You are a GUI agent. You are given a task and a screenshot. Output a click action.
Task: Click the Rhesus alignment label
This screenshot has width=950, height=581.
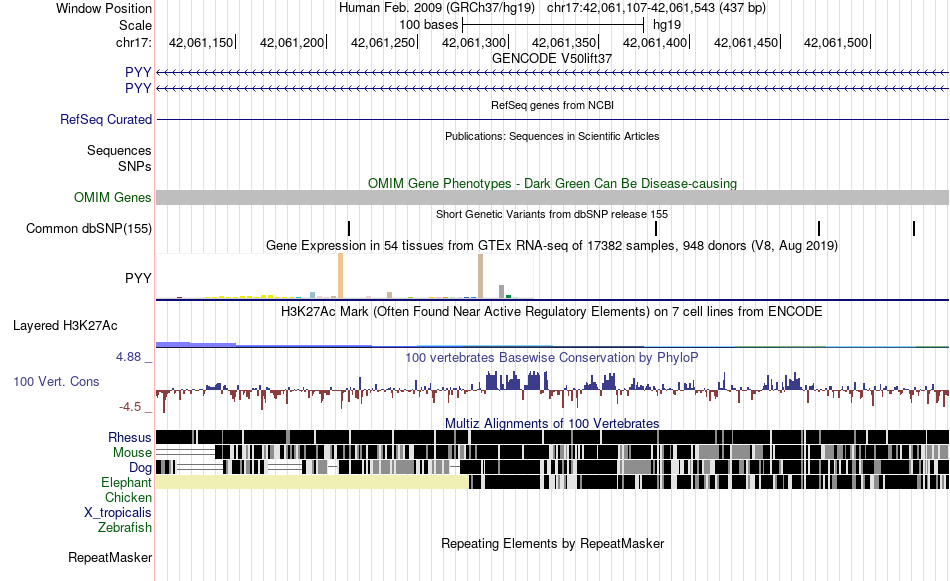(130, 437)
